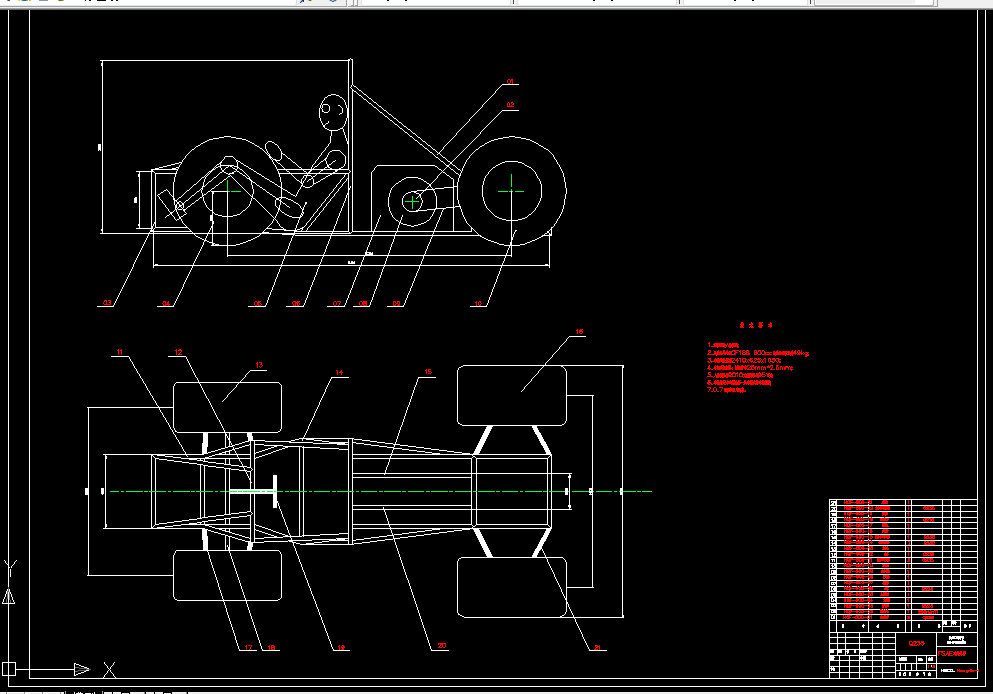Image resolution: width=993 pixels, height=694 pixels.
Task: Select part balloon label 07
Action: 337,304
